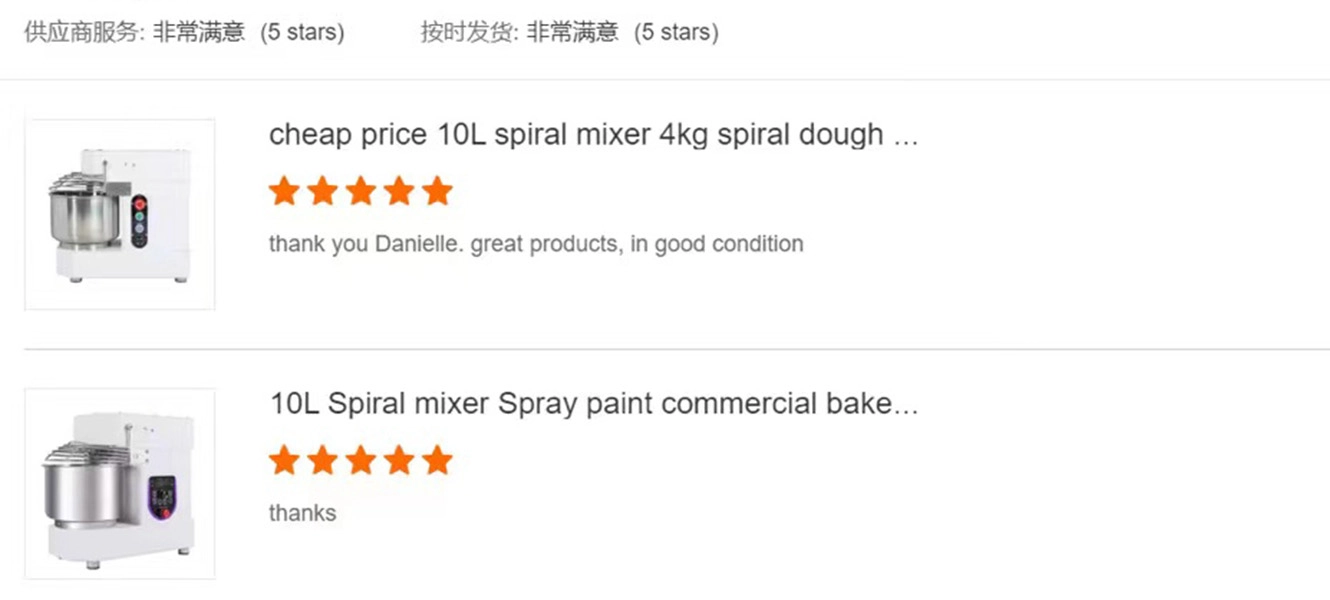Click '(5 stars)' next to 供应商服务

point(302,32)
